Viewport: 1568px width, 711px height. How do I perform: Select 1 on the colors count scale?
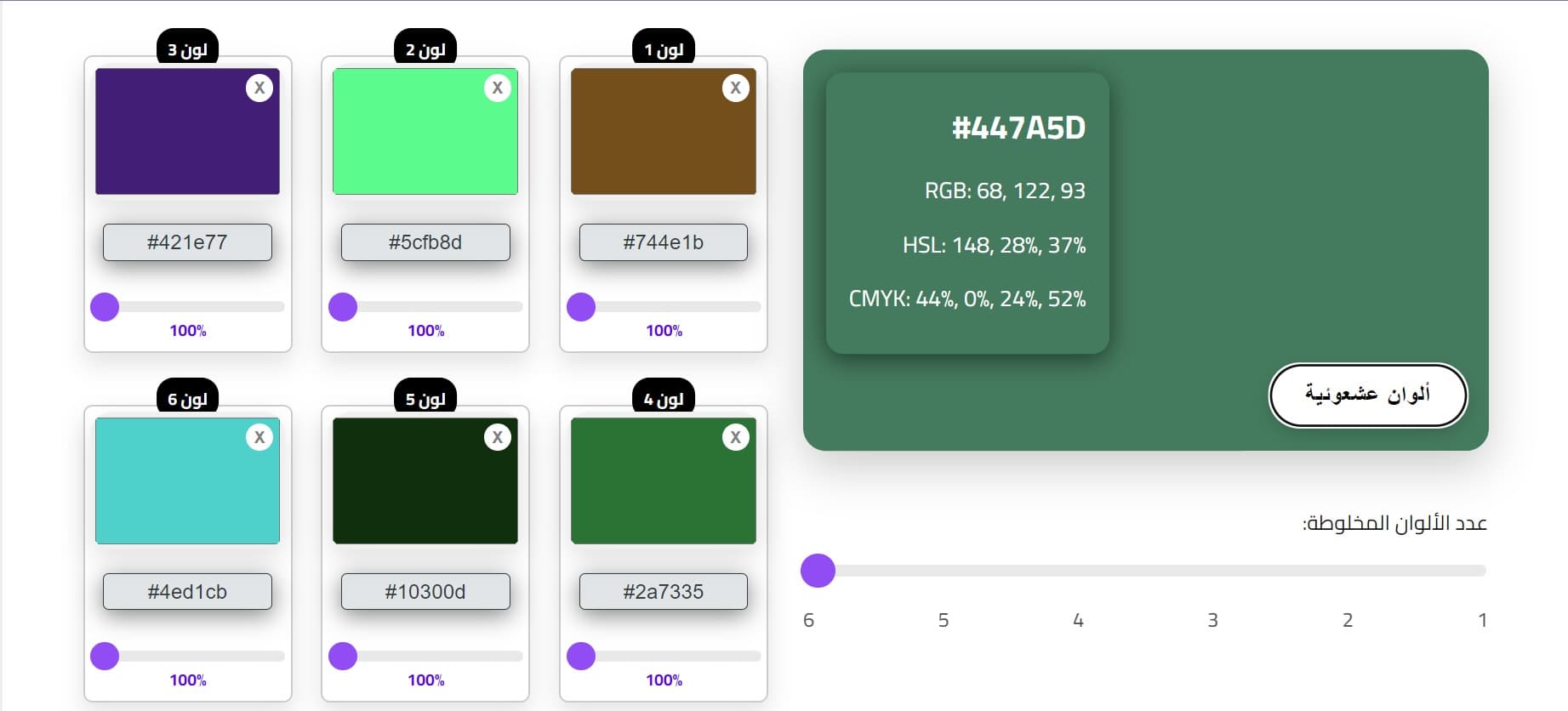pos(1482,620)
